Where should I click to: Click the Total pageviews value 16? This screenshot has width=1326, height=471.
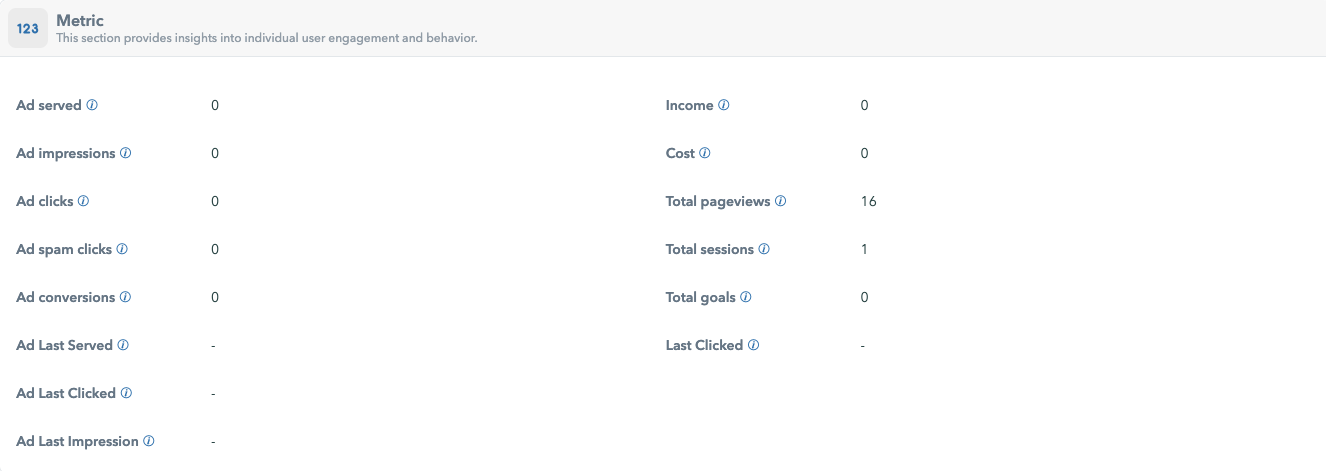click(868, 201)
